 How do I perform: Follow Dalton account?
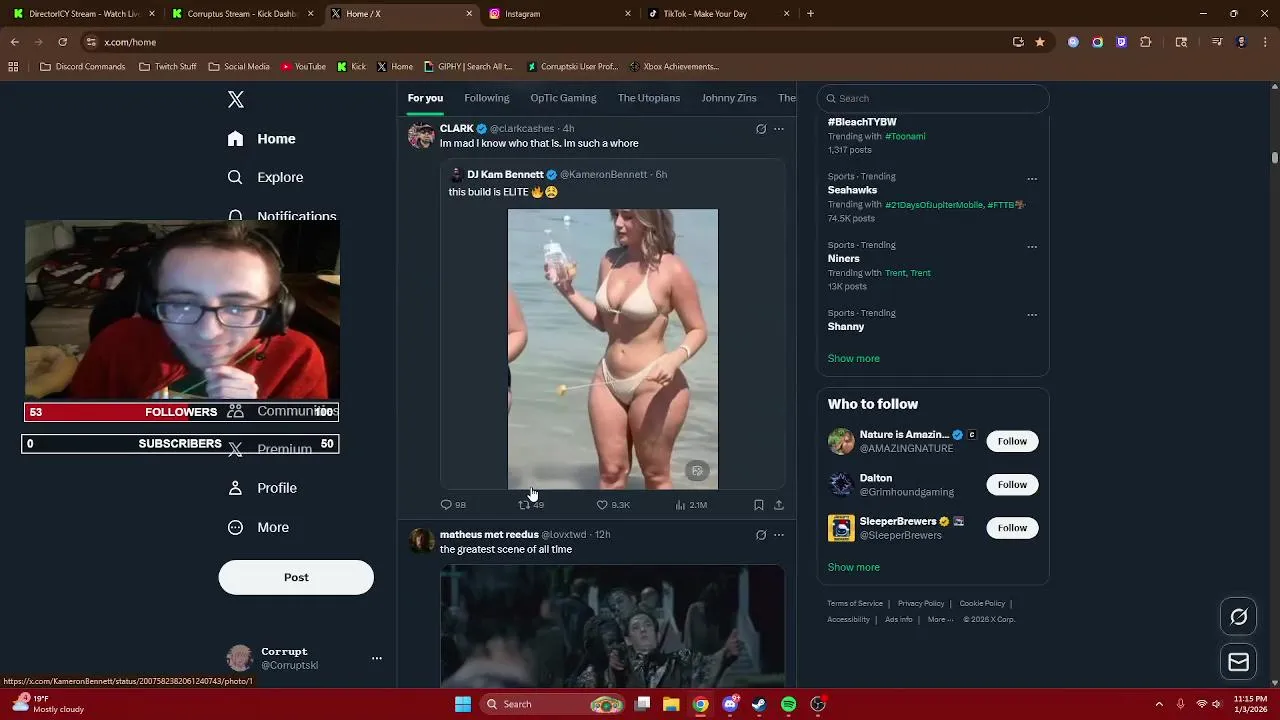[x=1012, y=485]
